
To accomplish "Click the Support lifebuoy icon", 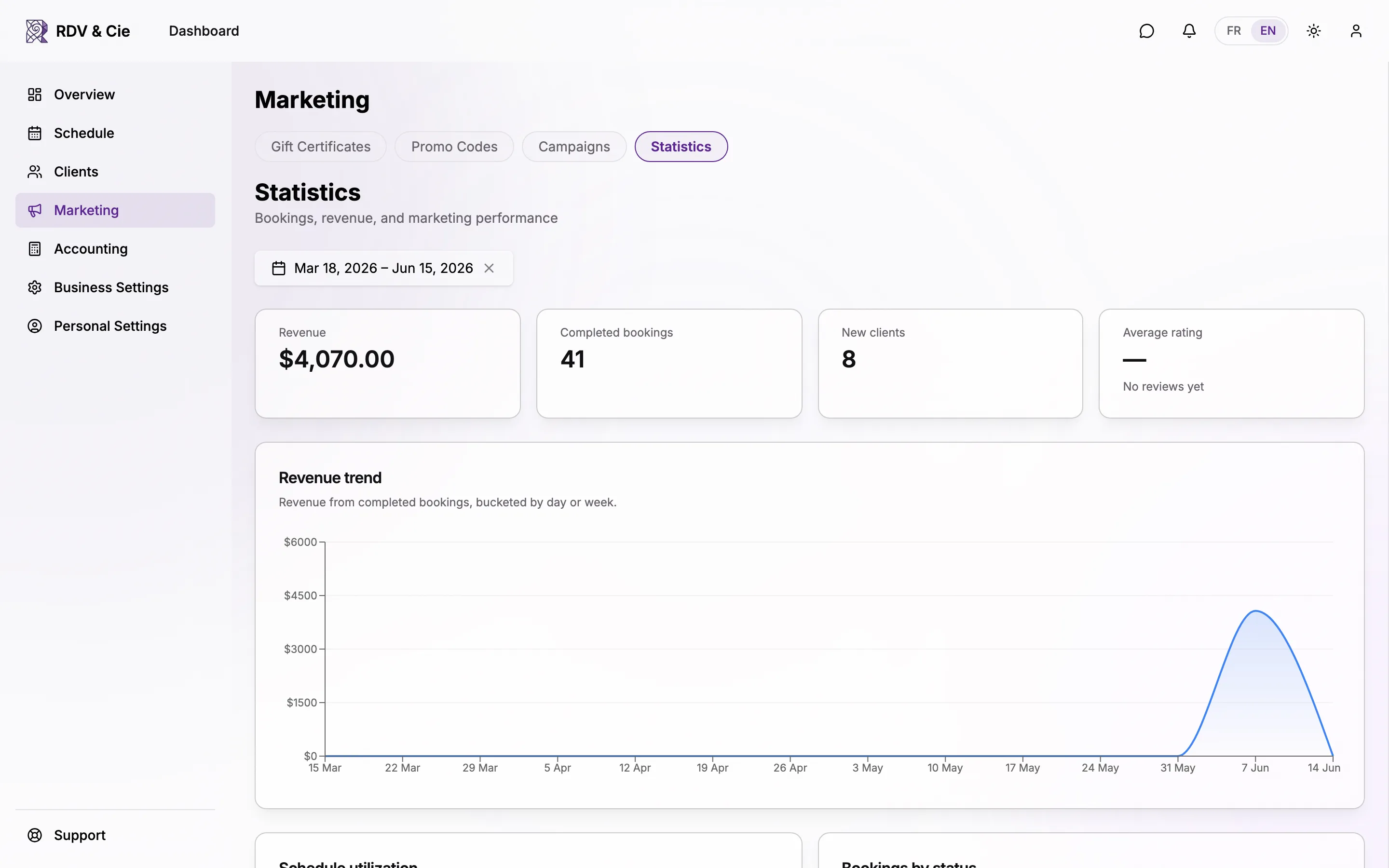I will [x=34, y=835].
